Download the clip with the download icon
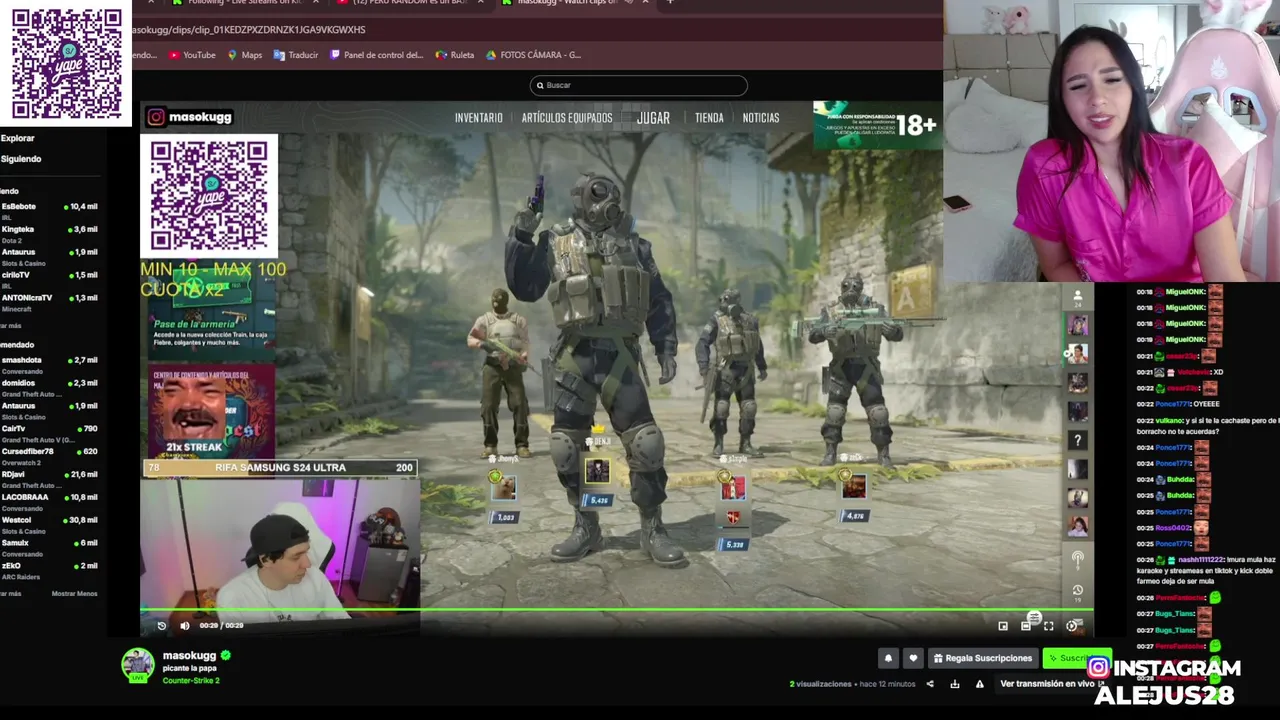Image resolution: width=1280 pixels, height=720 pixels. [955, 684]
